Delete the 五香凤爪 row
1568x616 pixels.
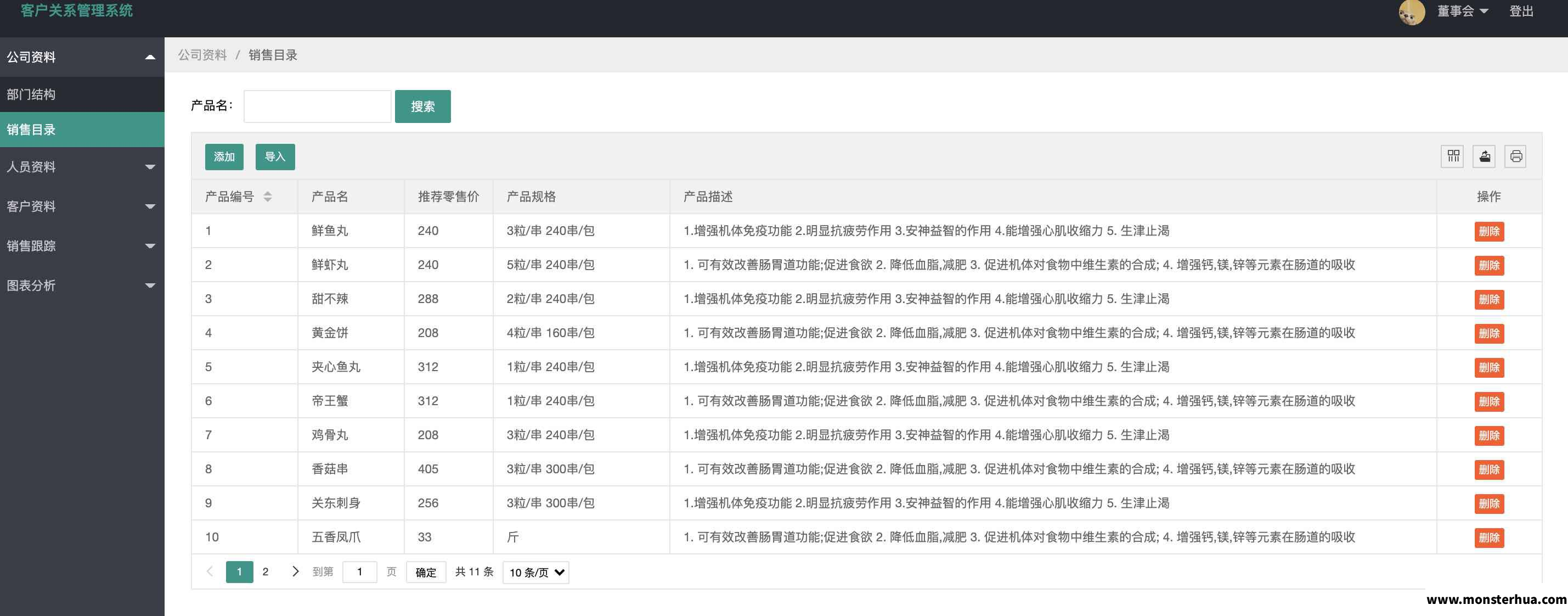point(1489,539)
